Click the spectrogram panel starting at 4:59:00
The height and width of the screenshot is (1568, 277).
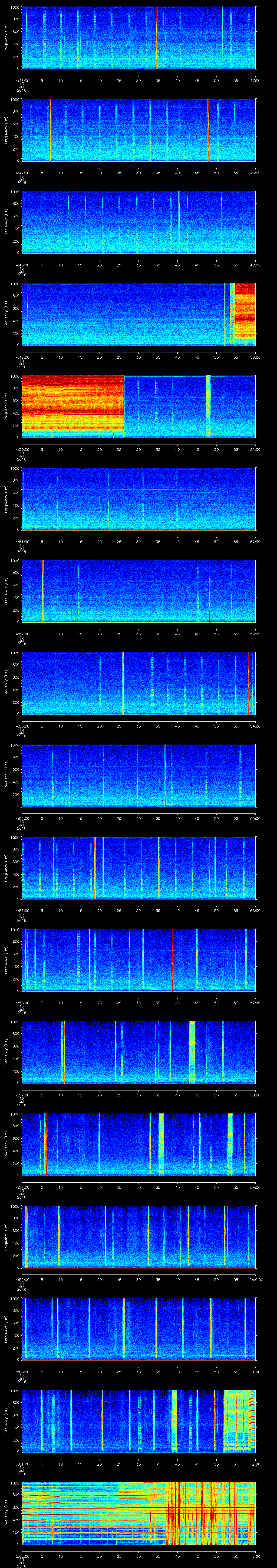[139, 1237]
